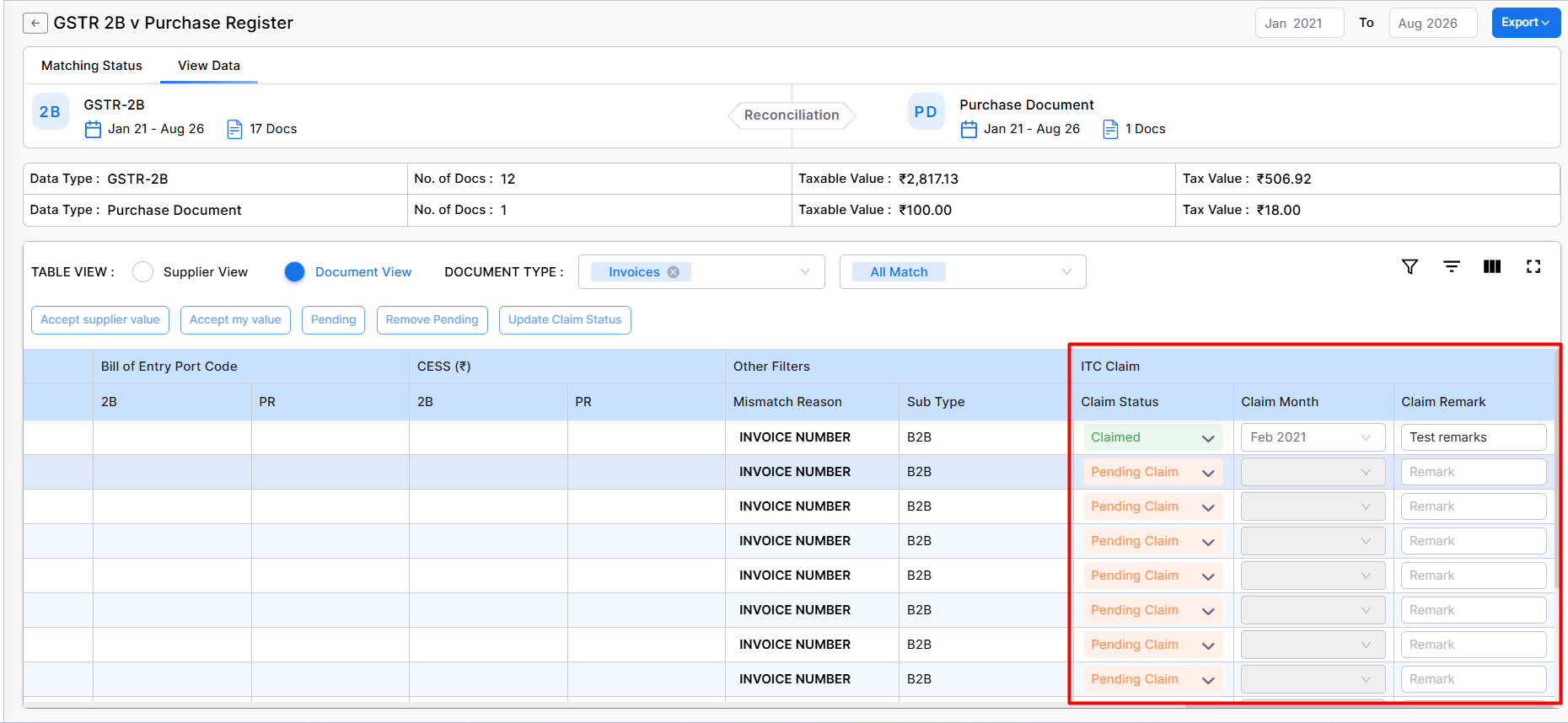1568x723 pixels.
Task: Open Pending Claim dropdown in fourth row
Action: [1152, 541]
